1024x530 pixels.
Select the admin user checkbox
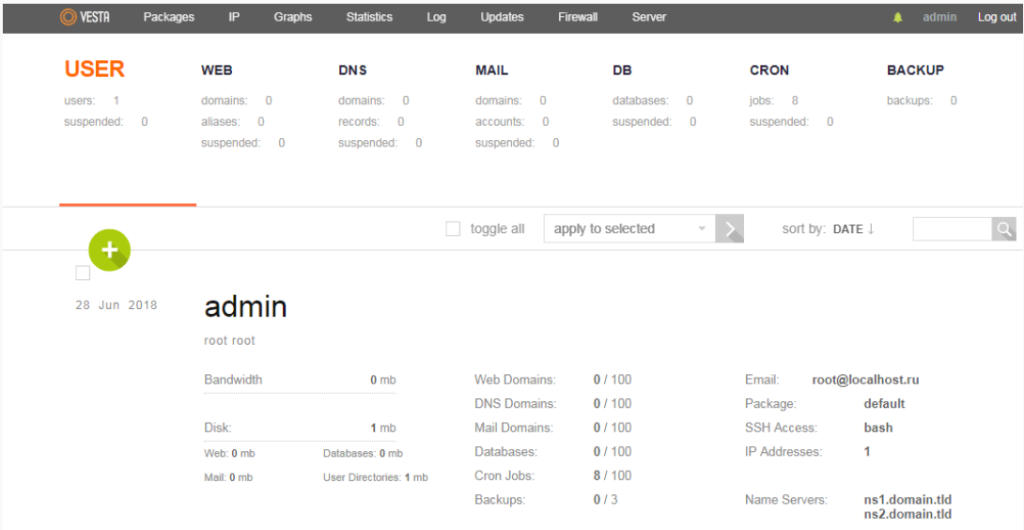click(83, 273)
